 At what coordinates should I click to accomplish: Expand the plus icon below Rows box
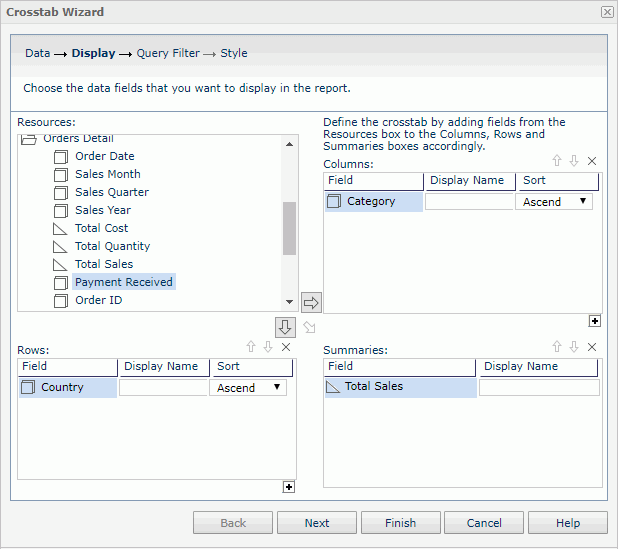point(289,487)
